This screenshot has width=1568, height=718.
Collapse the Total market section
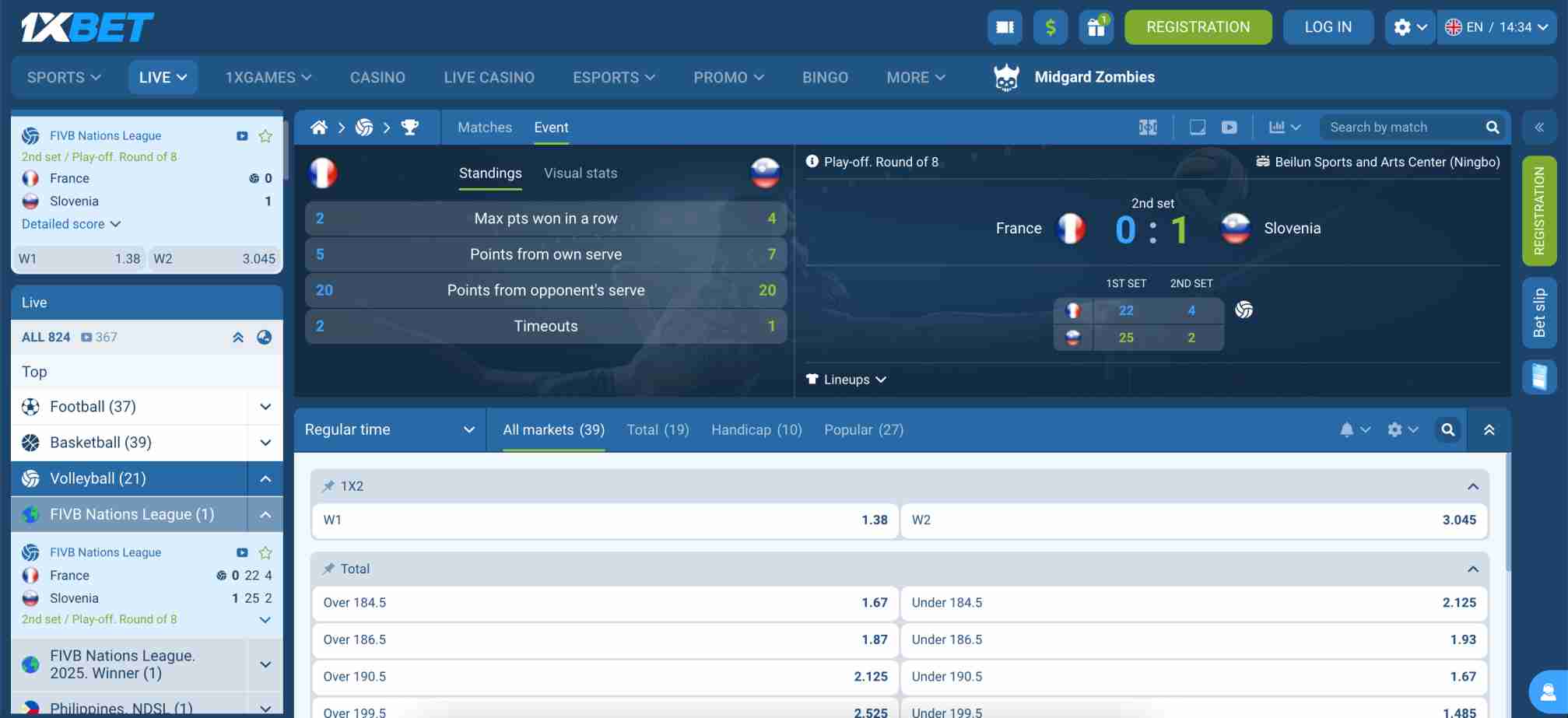(1473, 569)
